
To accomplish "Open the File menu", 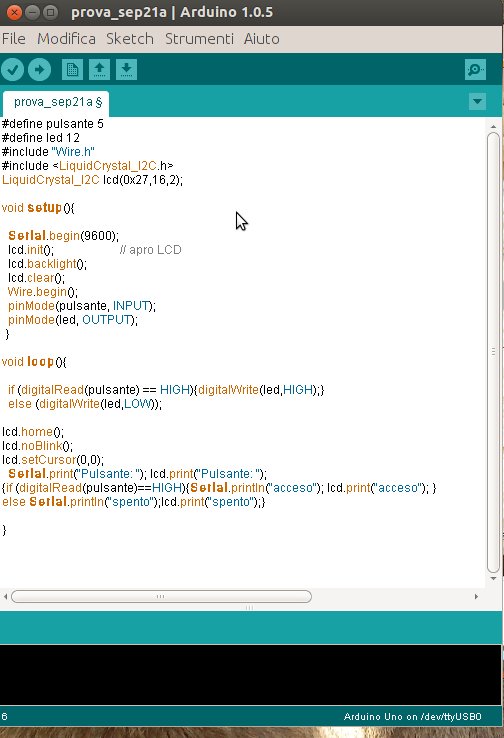I will pos(14,39).
